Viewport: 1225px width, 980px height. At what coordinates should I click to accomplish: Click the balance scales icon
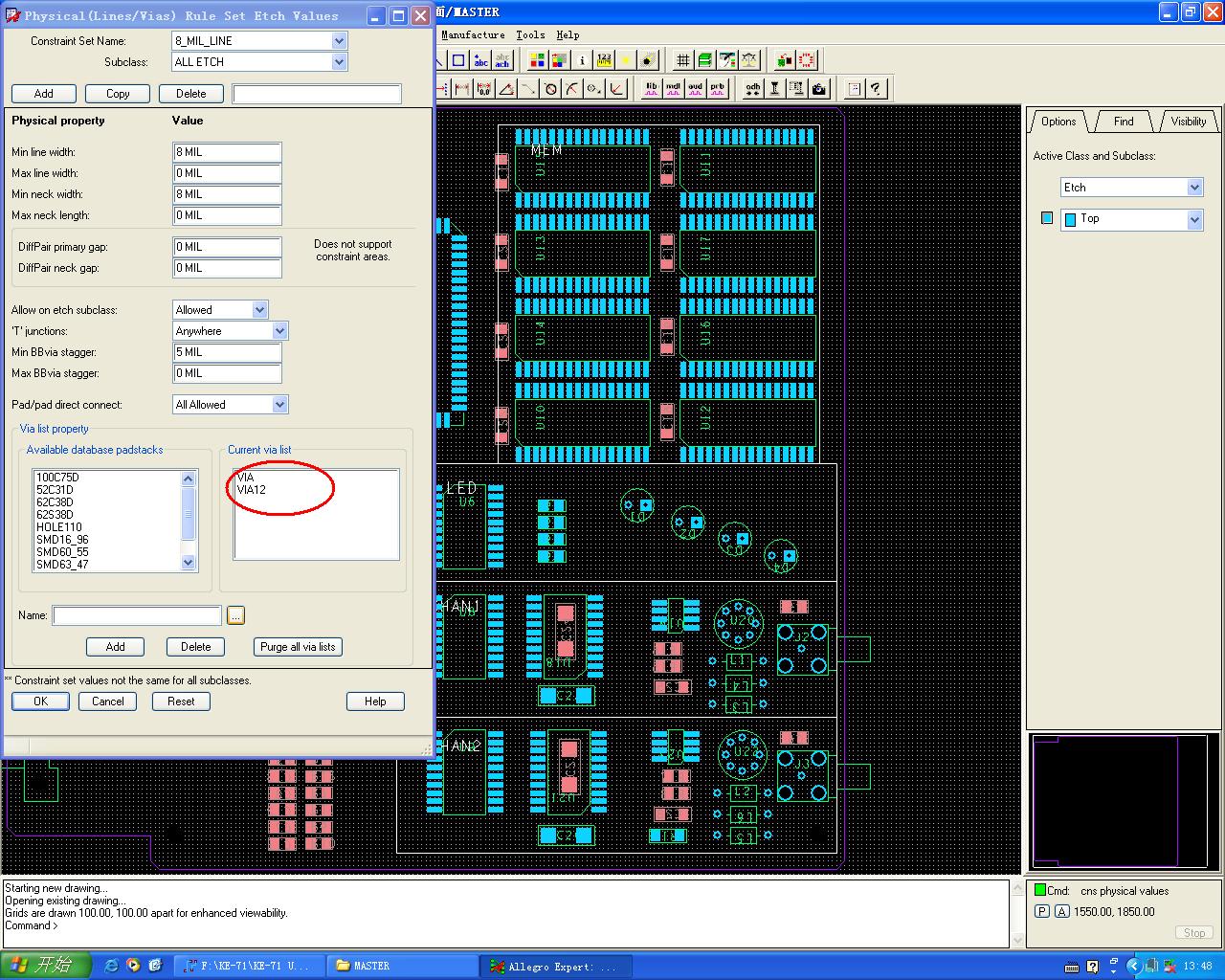(x=749, y=60)
